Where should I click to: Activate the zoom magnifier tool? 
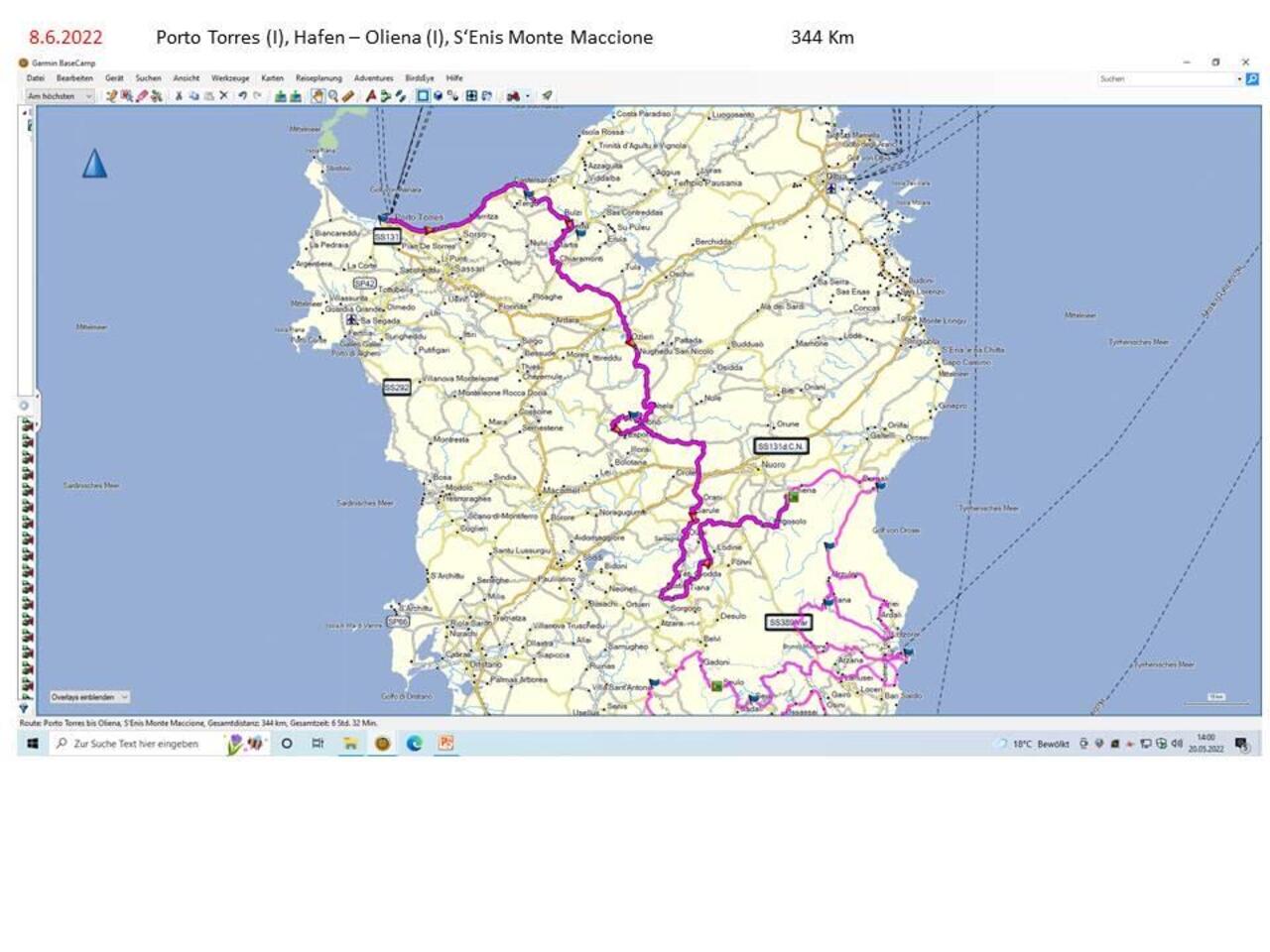(332, 96)
